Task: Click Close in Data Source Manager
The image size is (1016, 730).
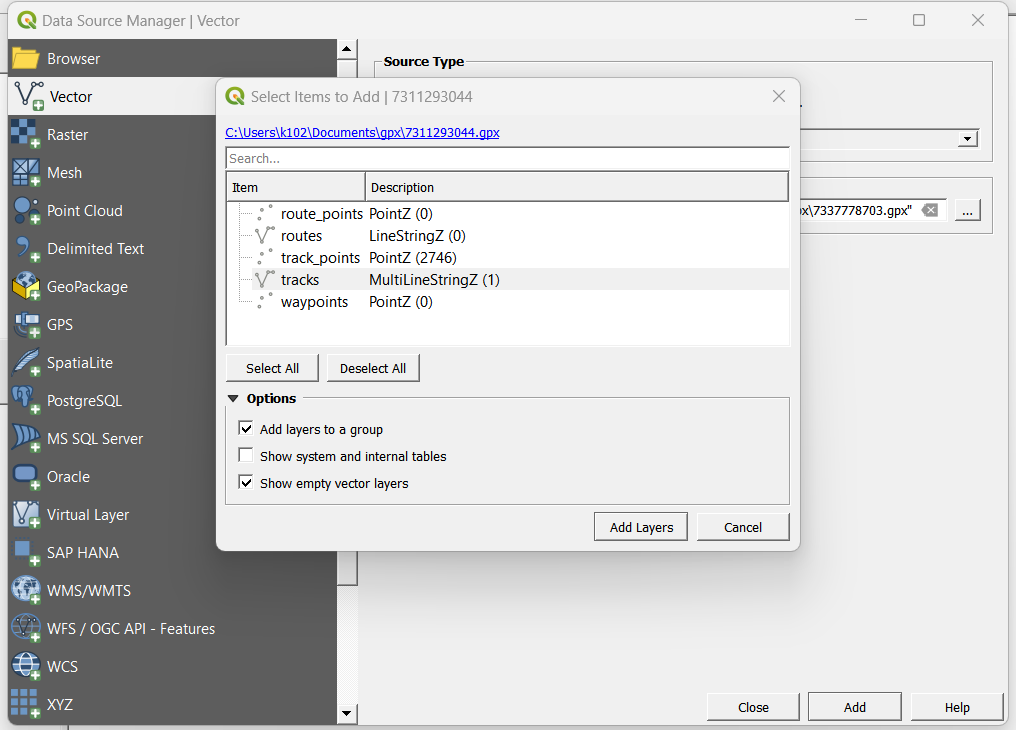Action: pos(753,707)
